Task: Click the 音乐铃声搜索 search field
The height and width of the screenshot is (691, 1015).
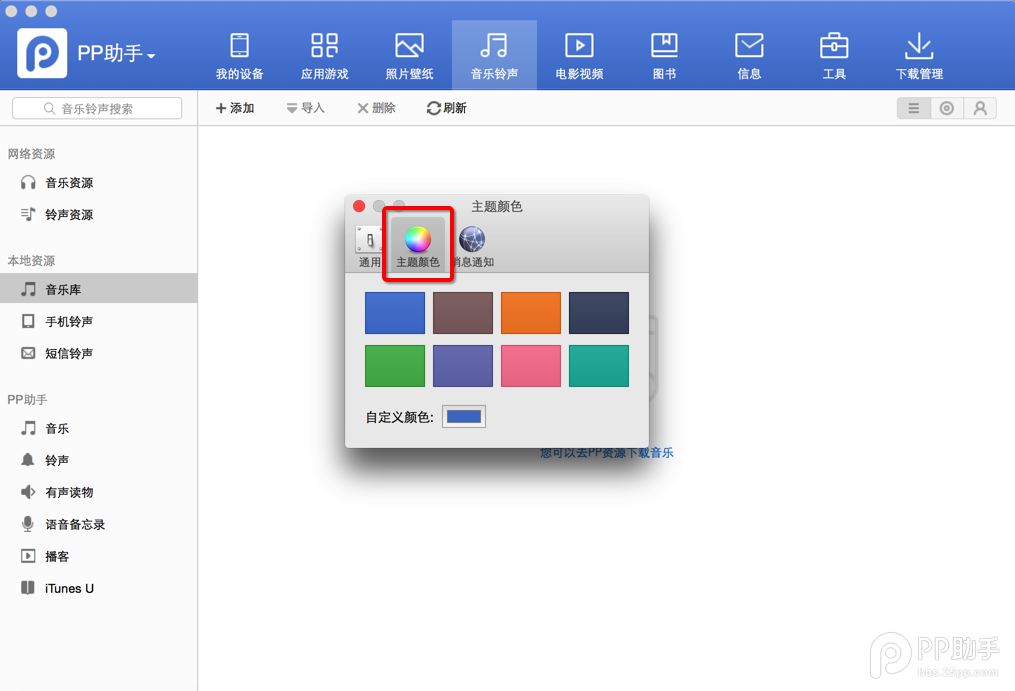Action: pos(97,108)
